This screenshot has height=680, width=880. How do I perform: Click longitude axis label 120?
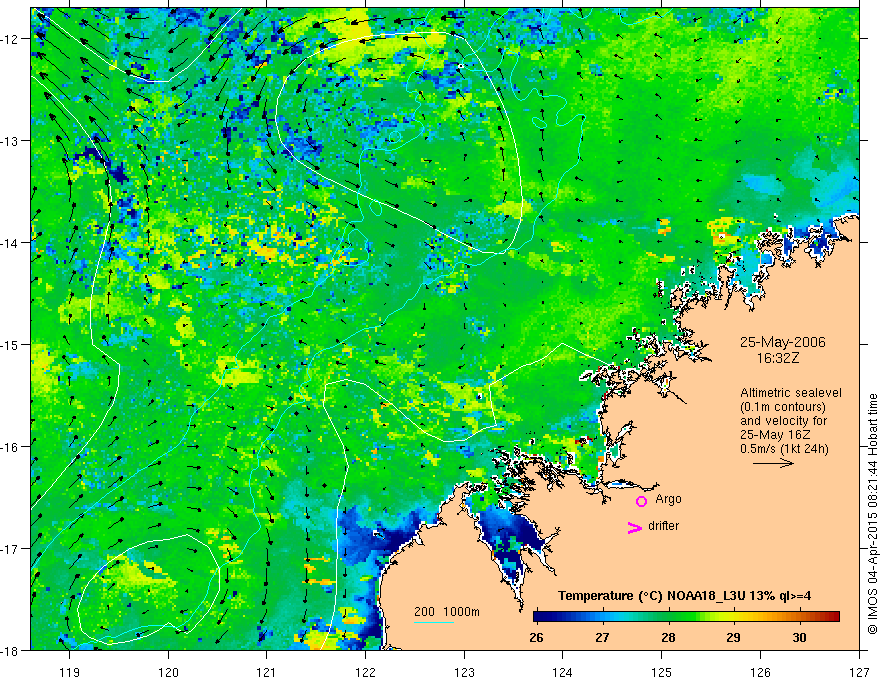pyautogui.click(x=168, y=672)
